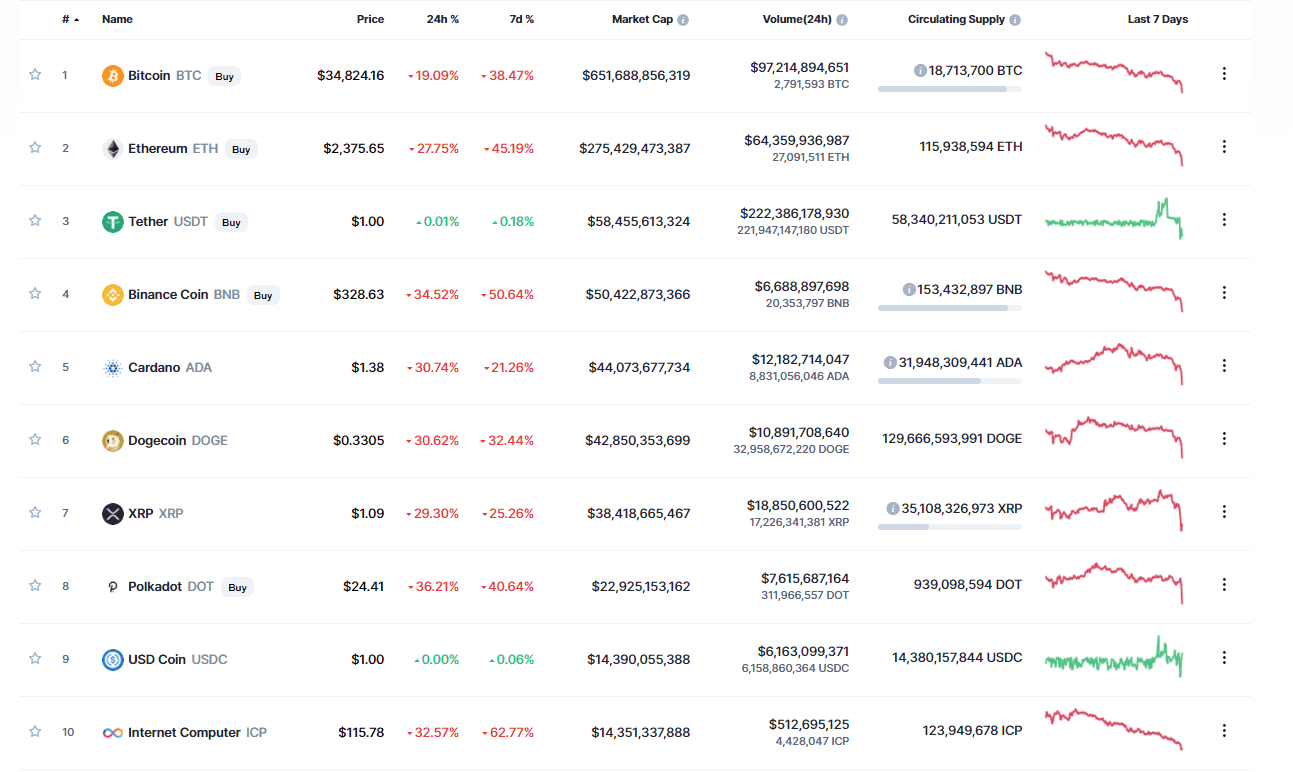Click the info icon beside Circulating Supply

point(1015,20)
